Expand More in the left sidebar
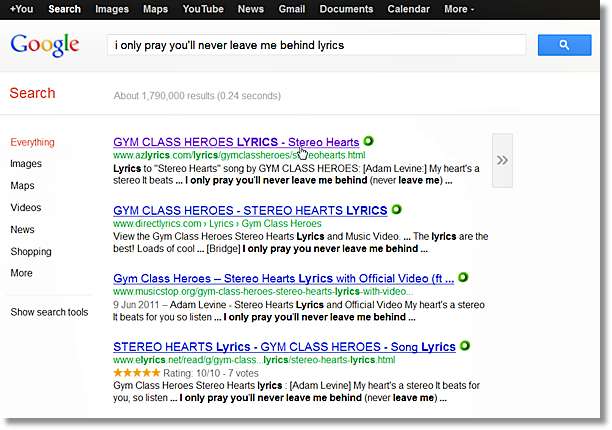 pyautogui.click(x=21, y=273)
